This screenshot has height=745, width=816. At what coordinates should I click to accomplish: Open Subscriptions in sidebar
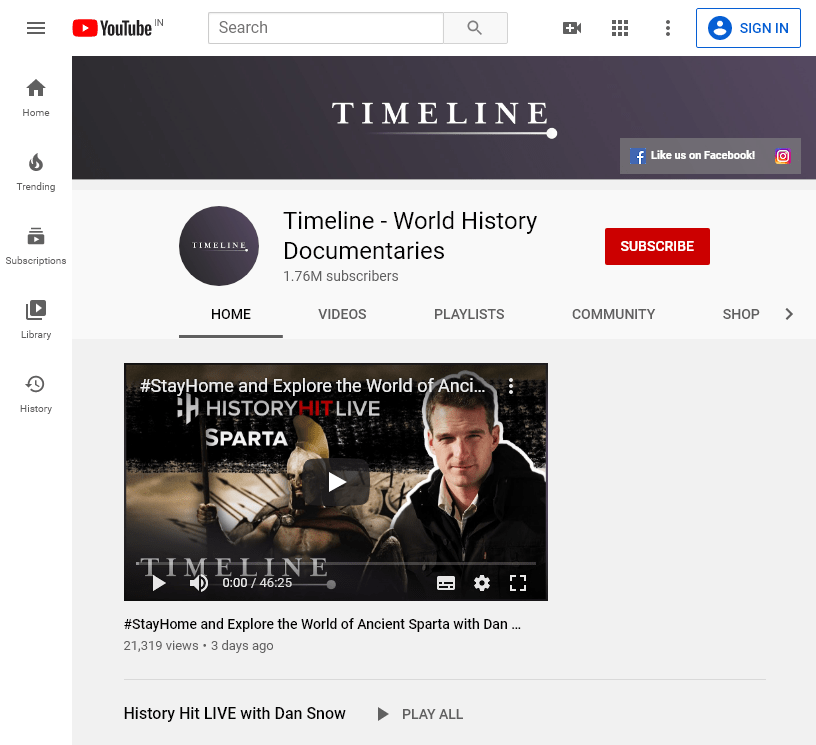pos(36,246)
